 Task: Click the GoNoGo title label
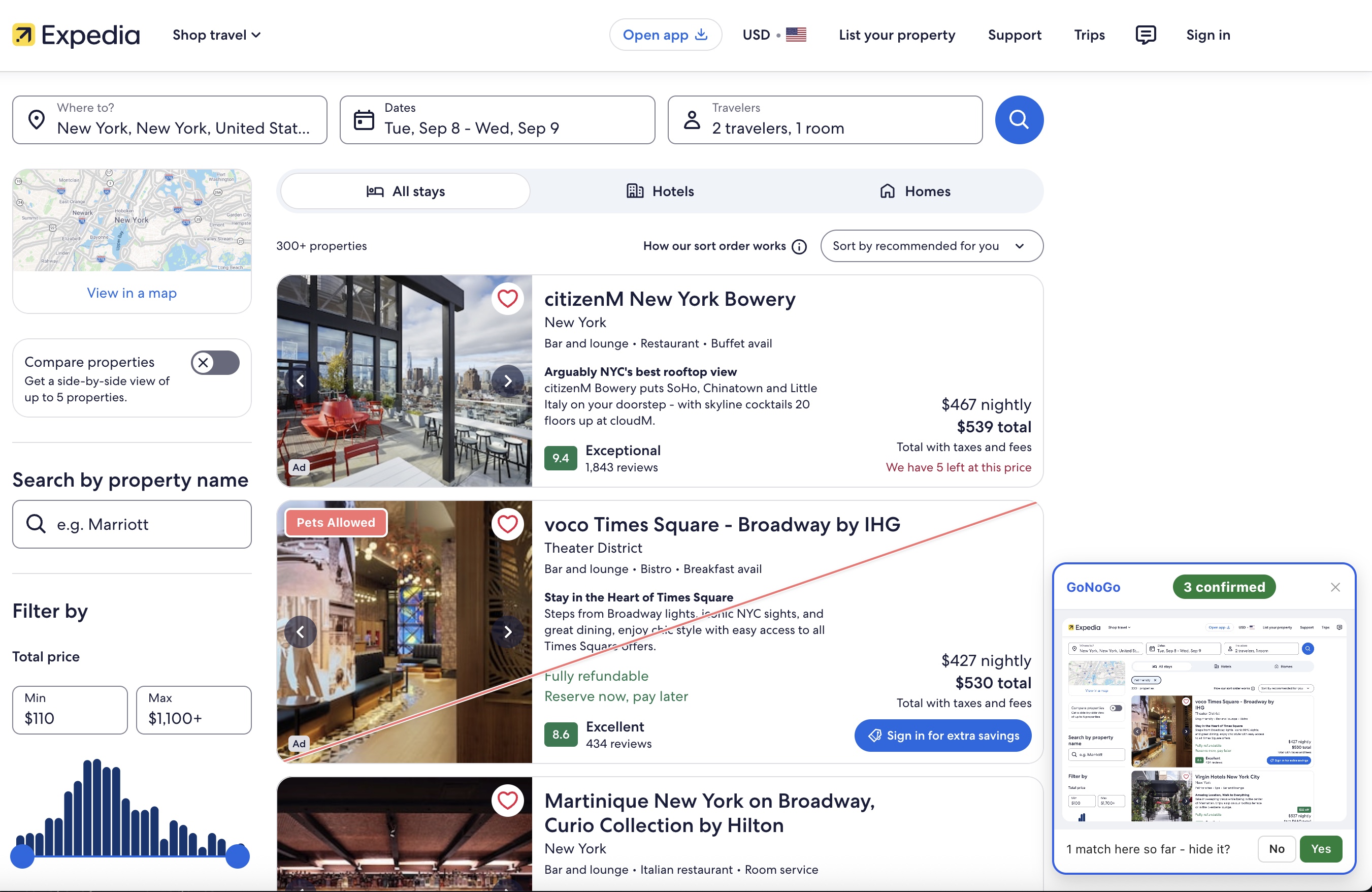click(1093, 587)
